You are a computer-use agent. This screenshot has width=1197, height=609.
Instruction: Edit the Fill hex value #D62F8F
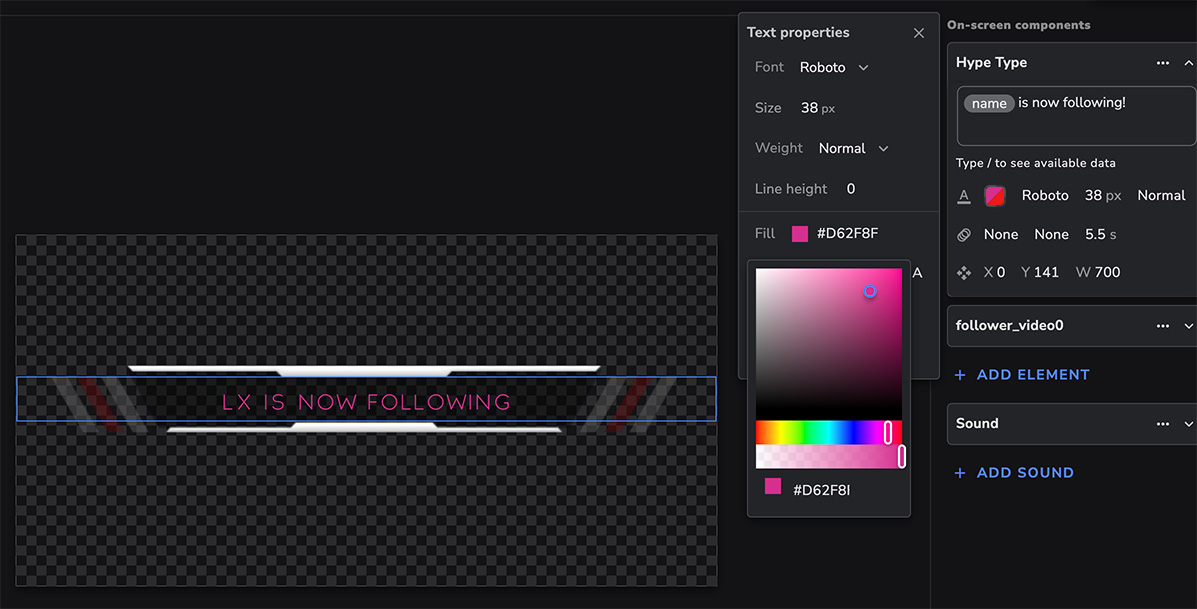coord(847,234)
